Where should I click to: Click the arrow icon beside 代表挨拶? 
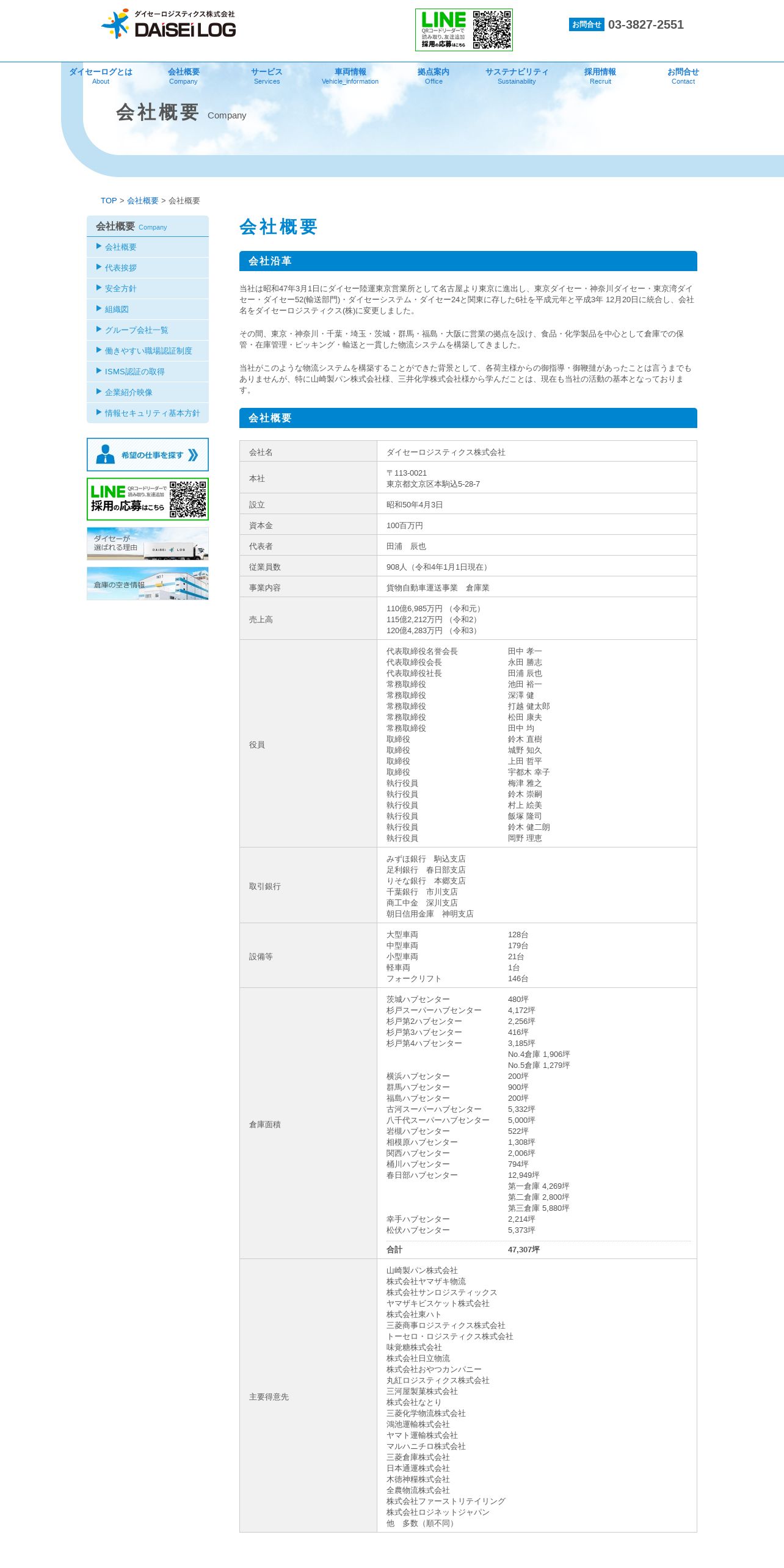pyautogui.click(x=99, y=267)
